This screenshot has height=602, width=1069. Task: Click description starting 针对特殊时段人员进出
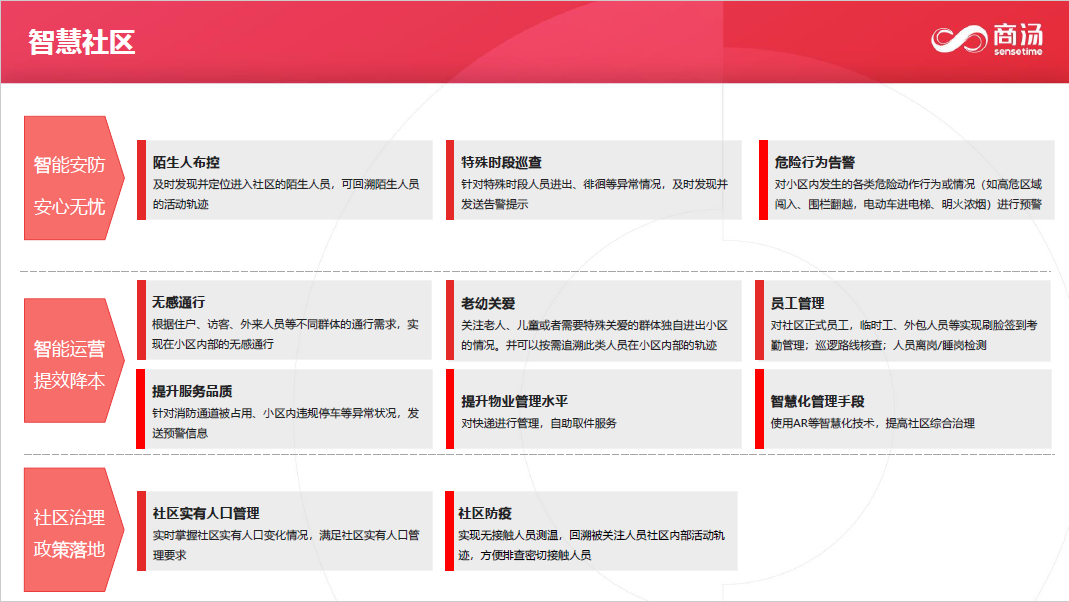click(594, 194)
